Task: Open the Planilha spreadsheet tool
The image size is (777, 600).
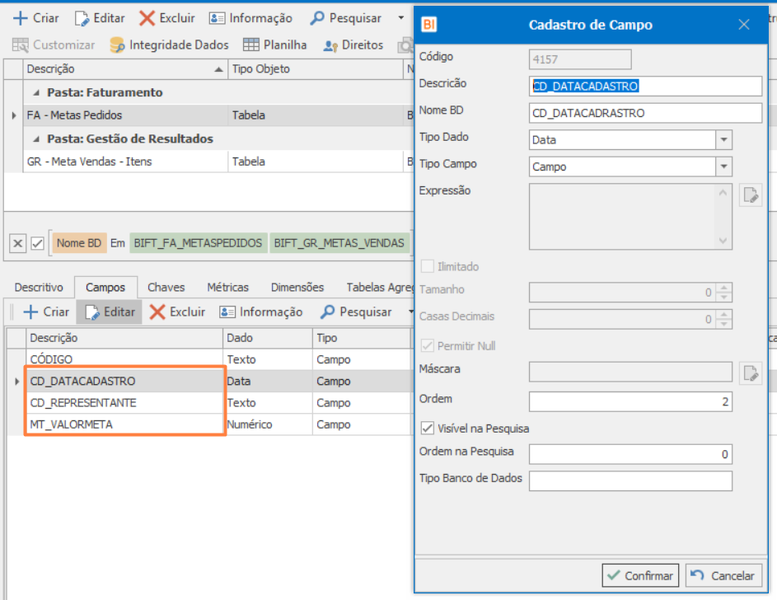Action: click(x=275, y=45)
